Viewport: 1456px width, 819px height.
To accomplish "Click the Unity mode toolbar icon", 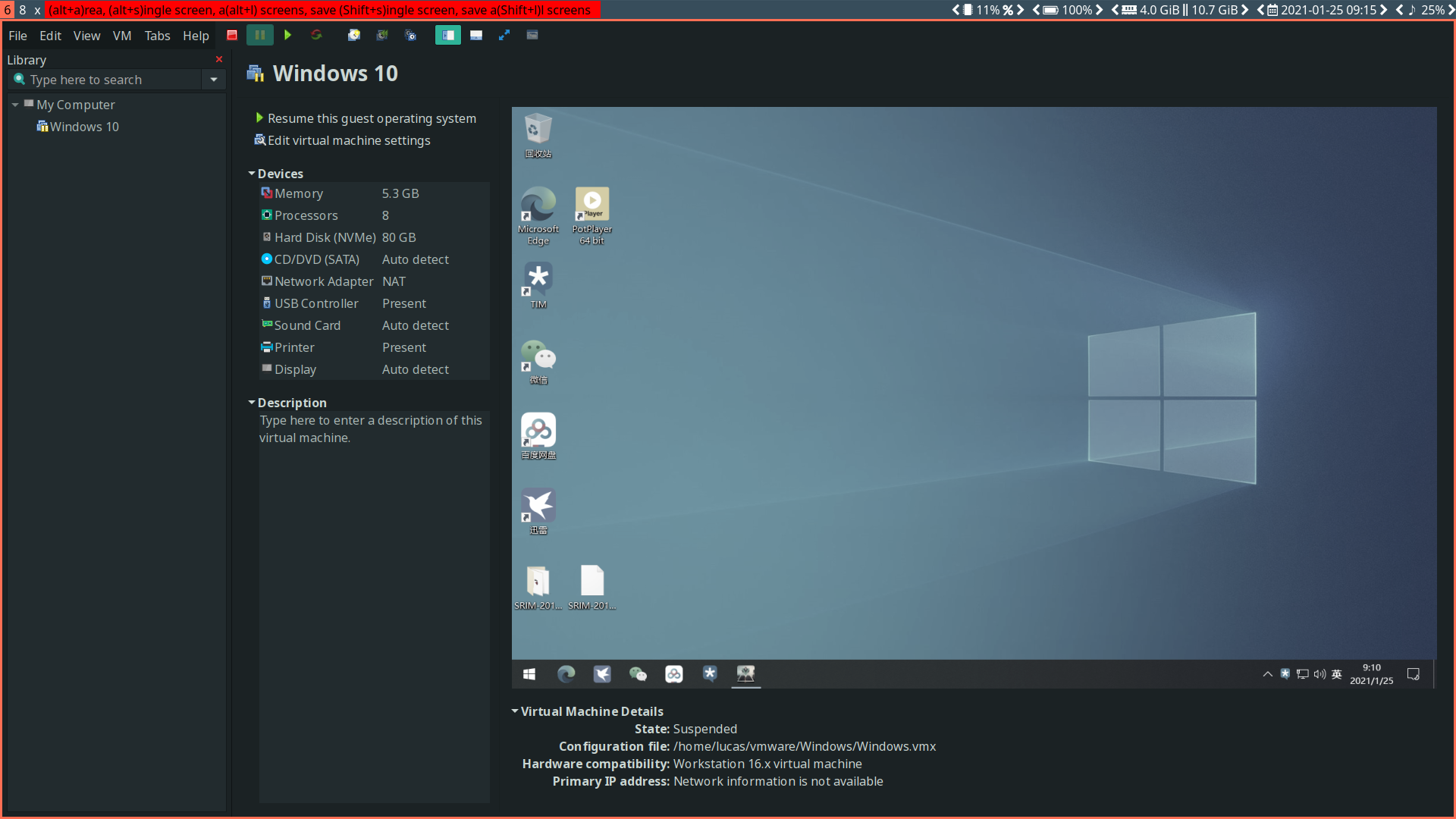I will 532,35.
